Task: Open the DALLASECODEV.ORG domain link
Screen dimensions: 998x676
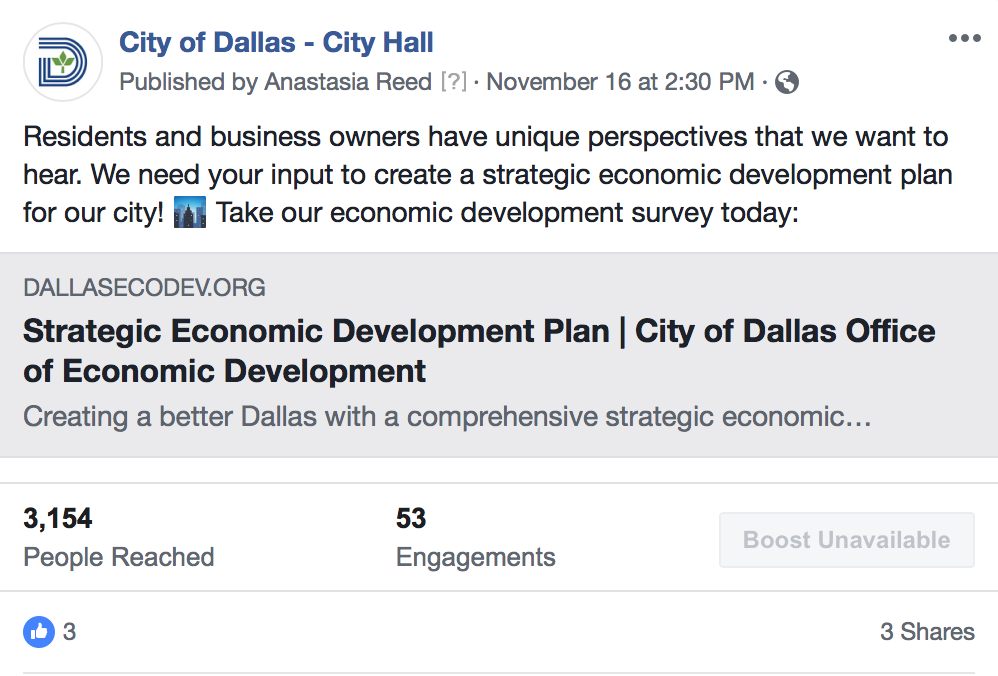Action: click(x=144, y=288)
